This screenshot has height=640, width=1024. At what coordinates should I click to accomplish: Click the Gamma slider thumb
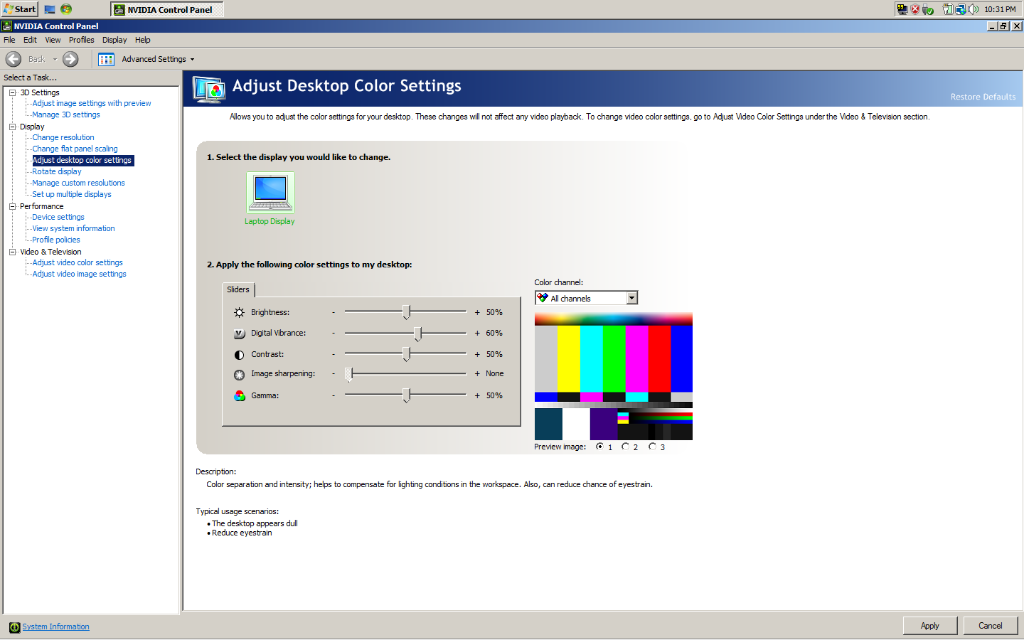click(406, 395)
